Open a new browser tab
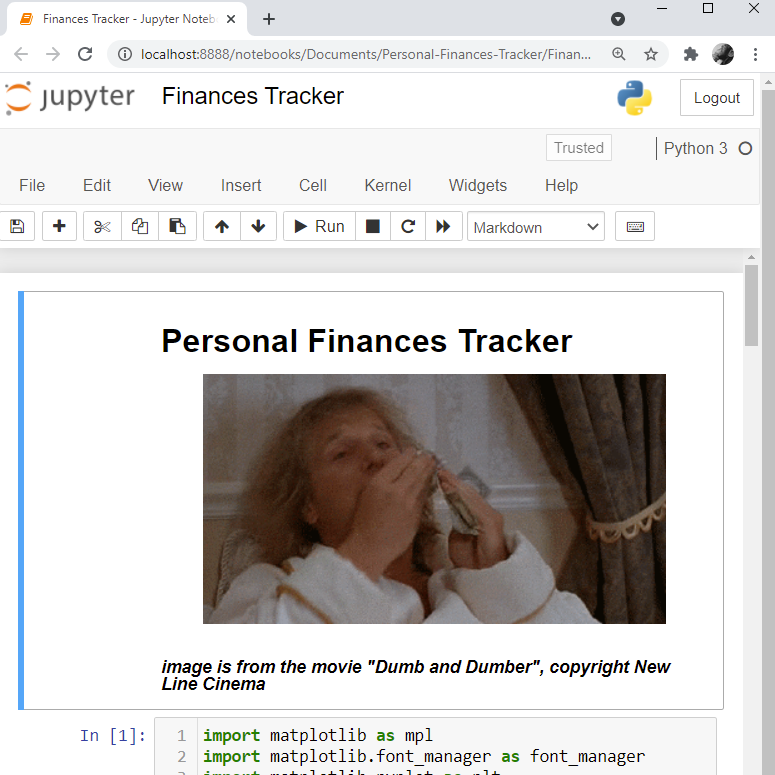This screenshot has width=775, height=775. (269, 19)
